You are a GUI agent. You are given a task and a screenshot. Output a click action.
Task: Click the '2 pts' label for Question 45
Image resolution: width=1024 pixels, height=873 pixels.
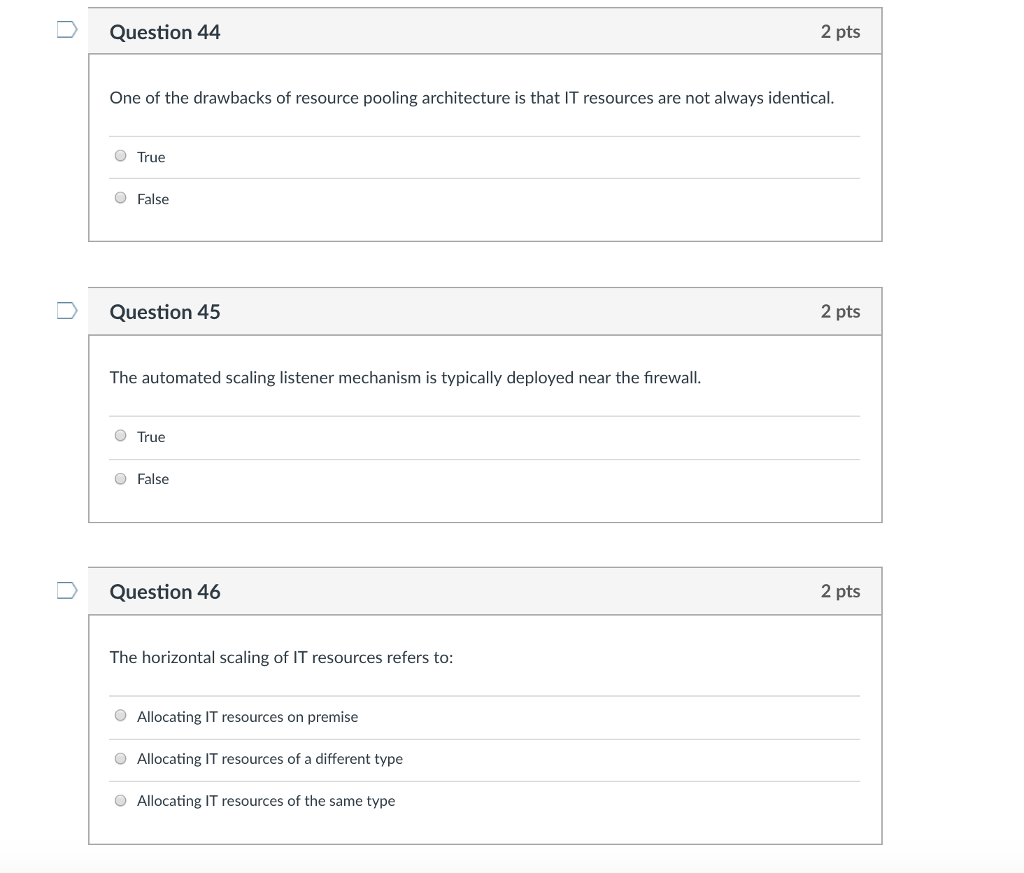tap(838, 312)
